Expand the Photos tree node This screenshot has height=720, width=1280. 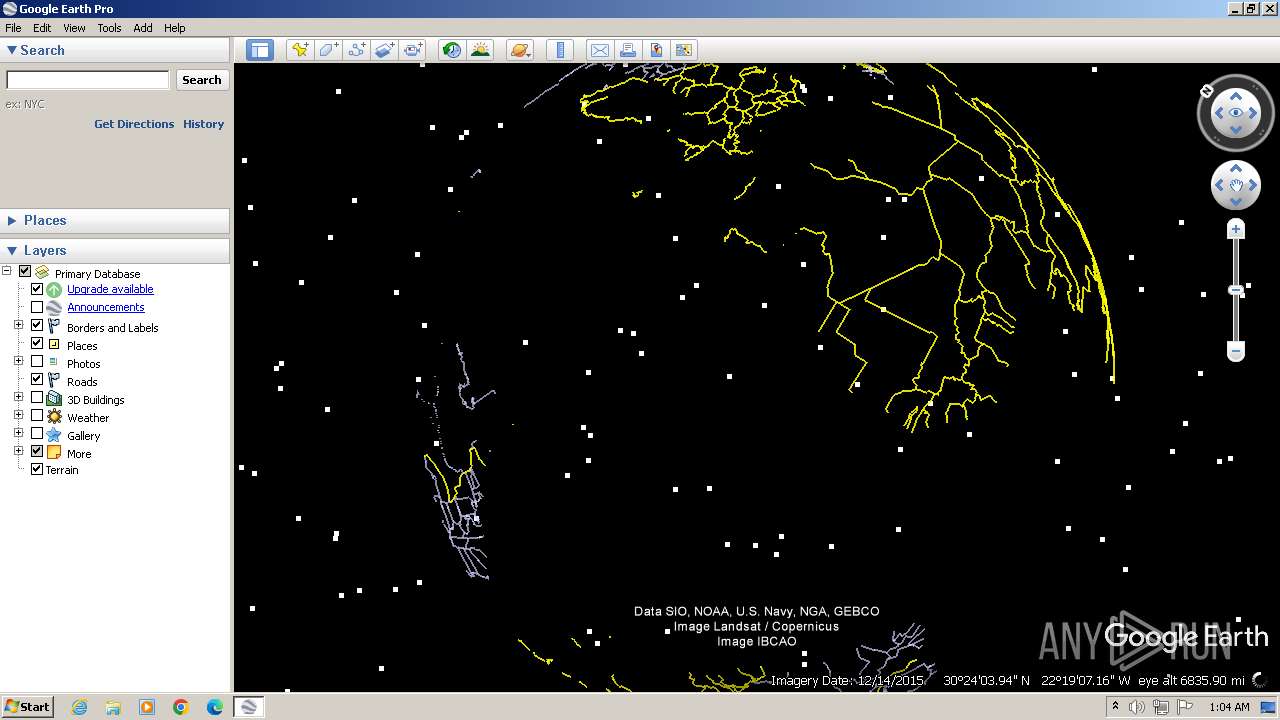[18, 361]
